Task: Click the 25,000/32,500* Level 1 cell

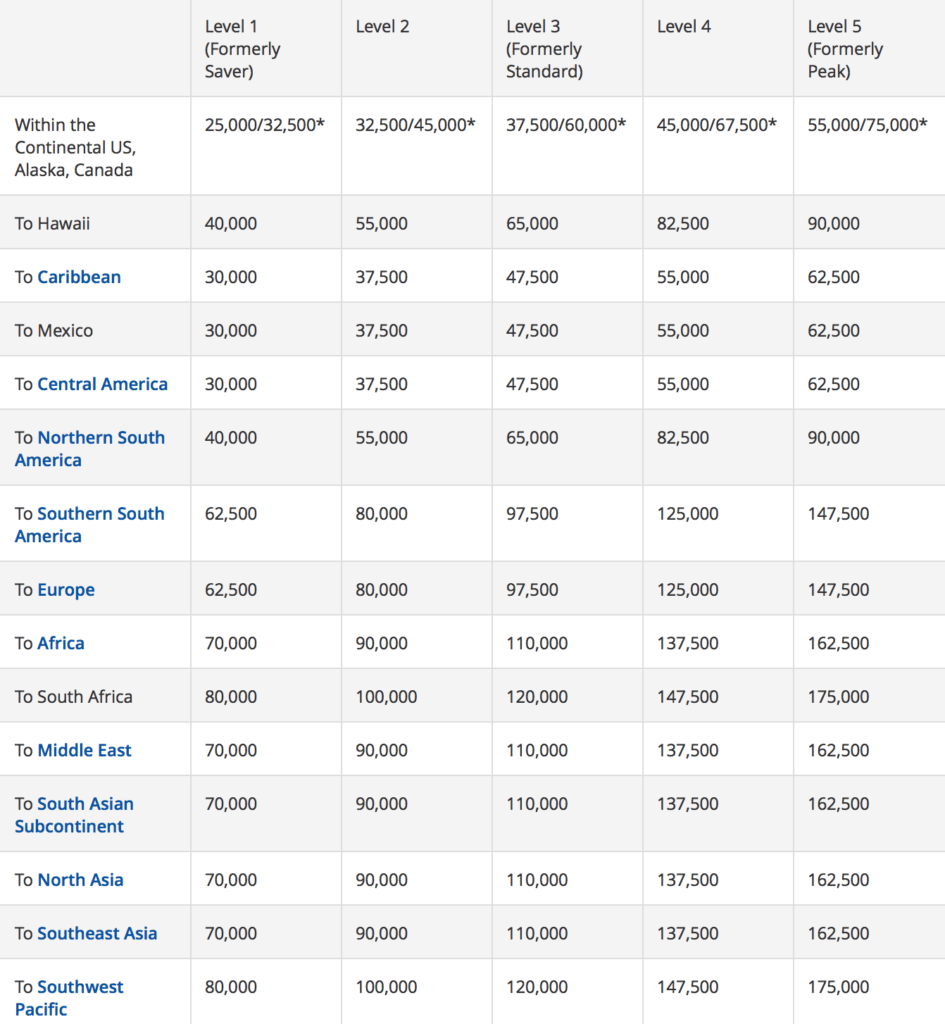Action: pos(264,125)
